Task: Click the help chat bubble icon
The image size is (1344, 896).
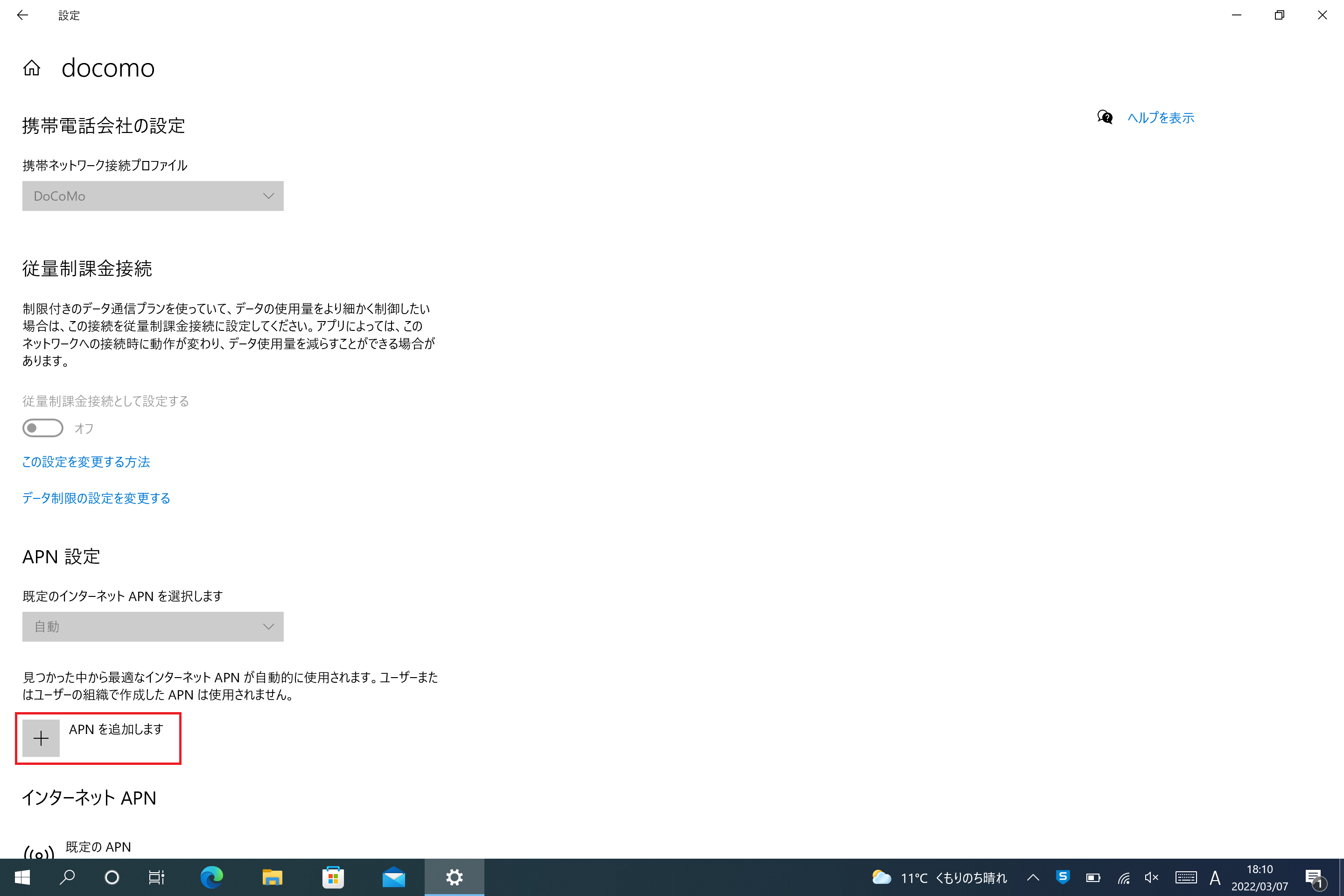Action: tap(1105, 118)
